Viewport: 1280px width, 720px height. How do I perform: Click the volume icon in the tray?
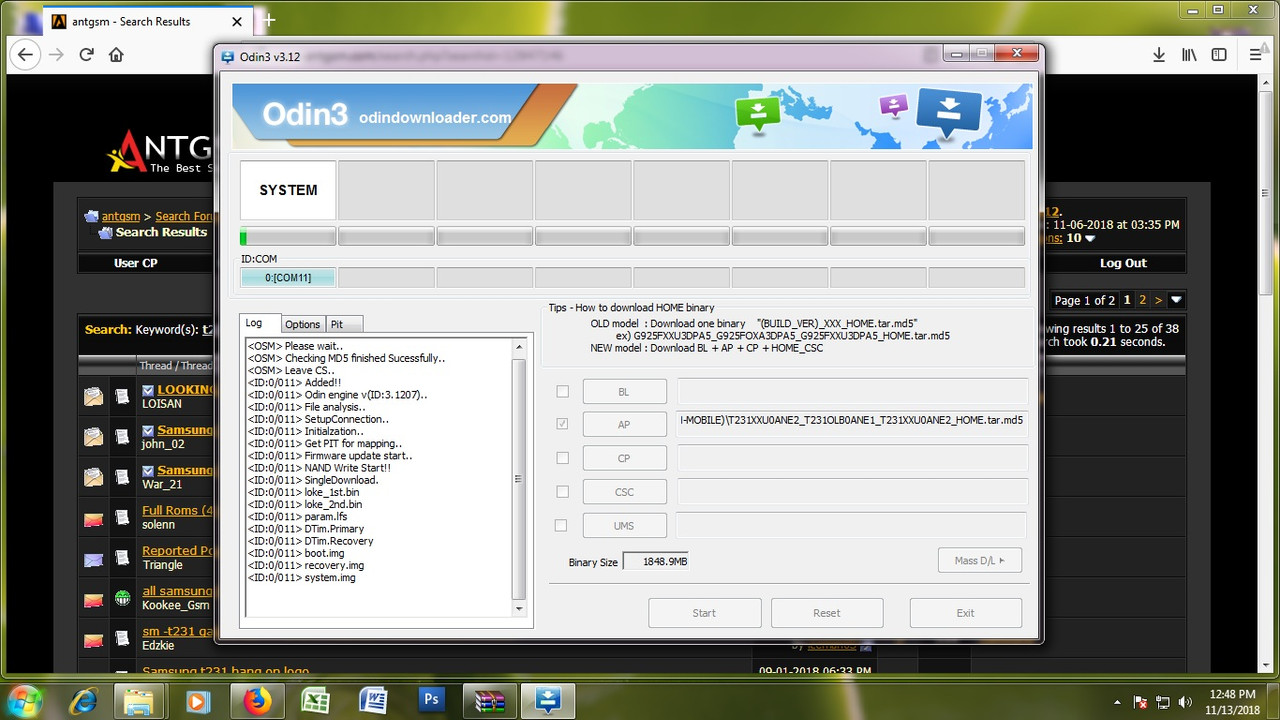[1186, 701]
